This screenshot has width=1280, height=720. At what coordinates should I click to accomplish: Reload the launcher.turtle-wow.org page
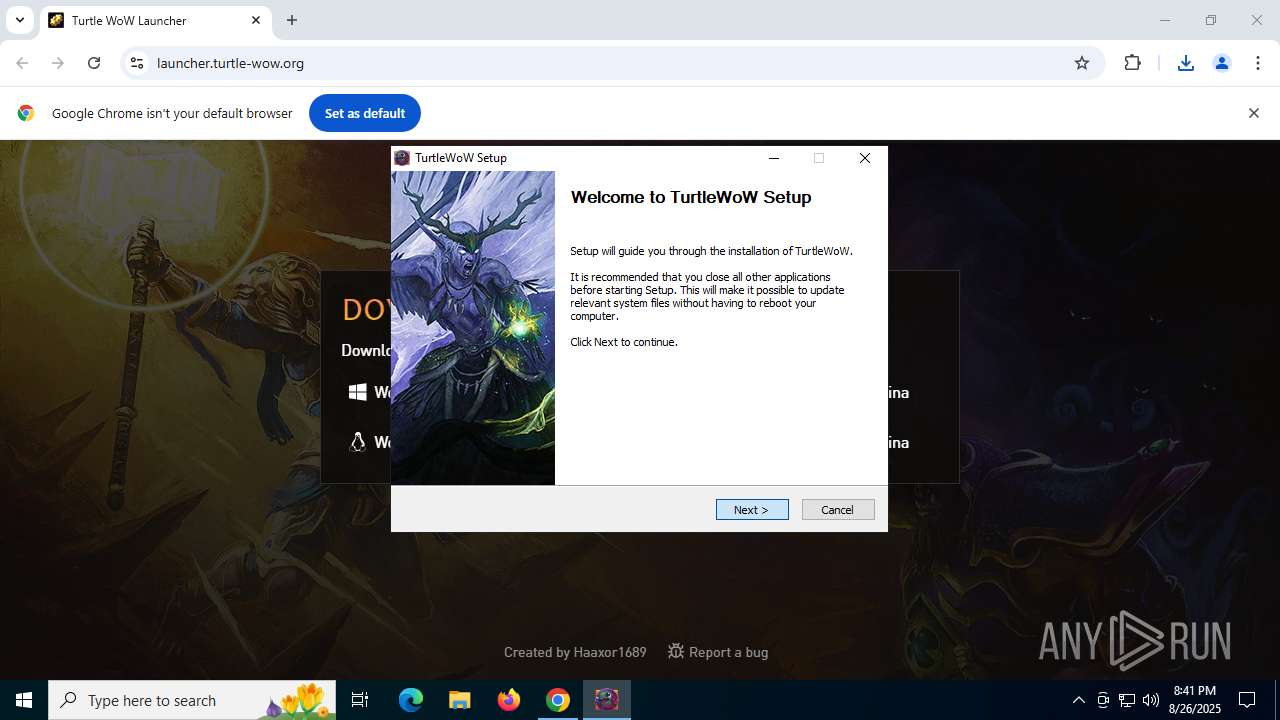click(94, 63)
